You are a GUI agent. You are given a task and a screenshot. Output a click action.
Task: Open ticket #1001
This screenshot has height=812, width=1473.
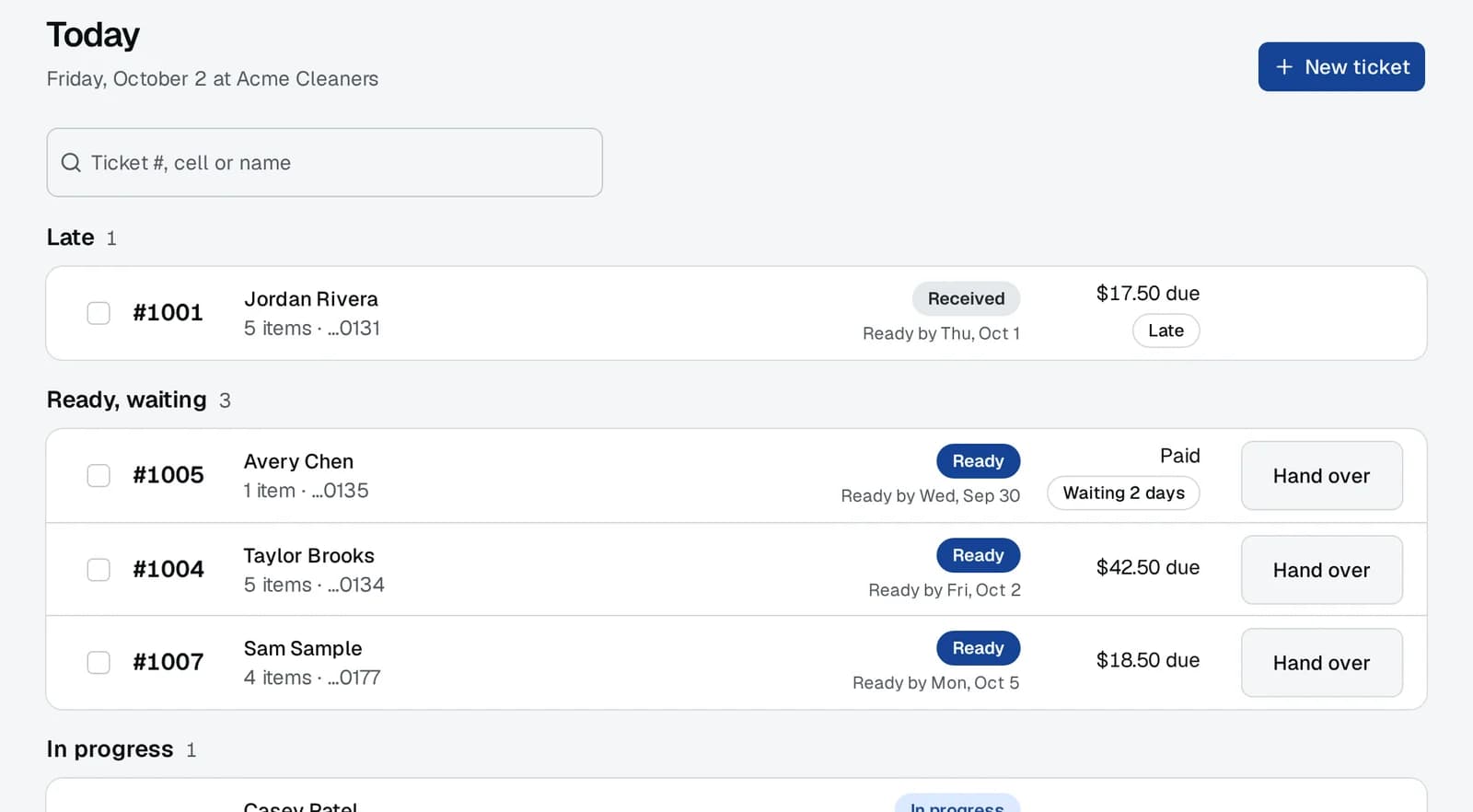[x=168, y=313]
